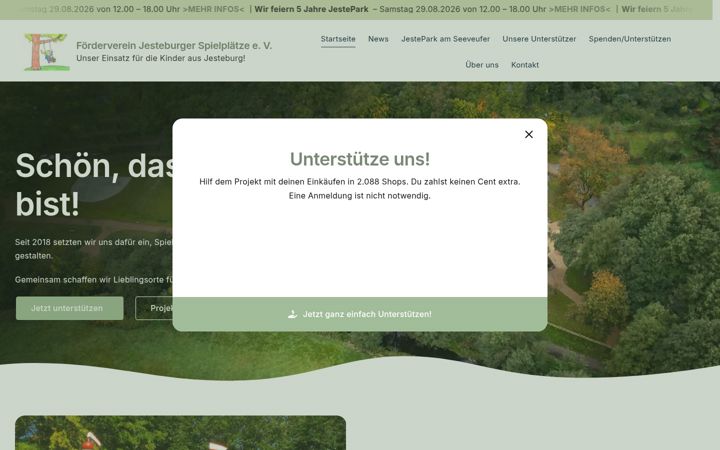This screenshot has width=720, height=450.
Task: Open Unsere Unterstützer page
Action: pyautogui.click(x=539, y=39)
